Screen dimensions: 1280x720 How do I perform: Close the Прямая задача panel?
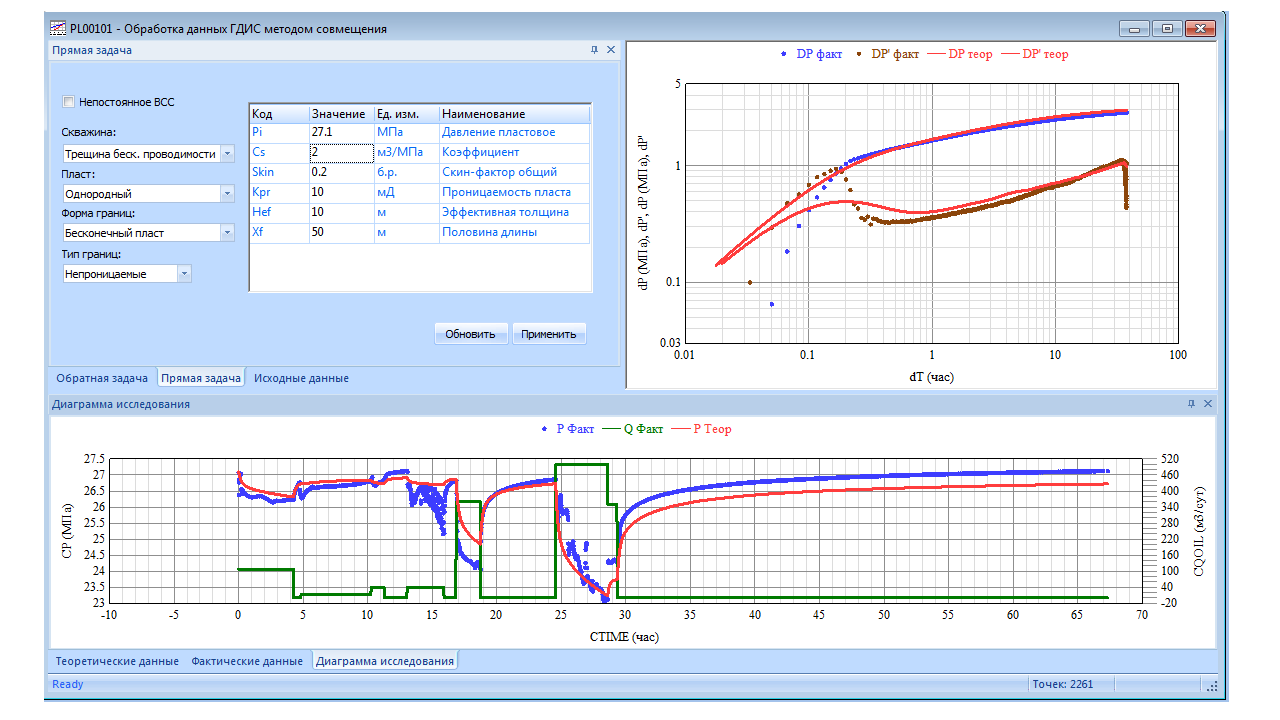click(611, 50)
